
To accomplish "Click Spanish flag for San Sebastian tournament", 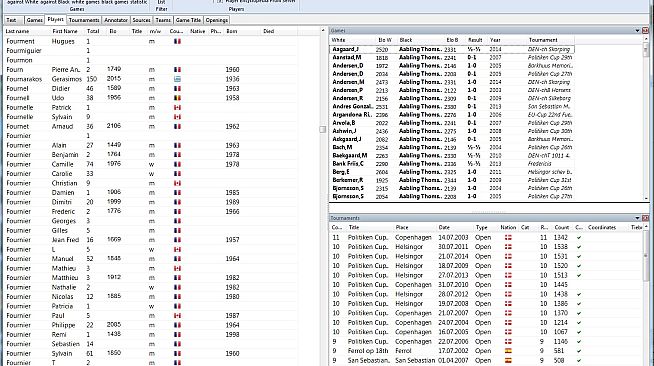I will click(x=508, y=361).
